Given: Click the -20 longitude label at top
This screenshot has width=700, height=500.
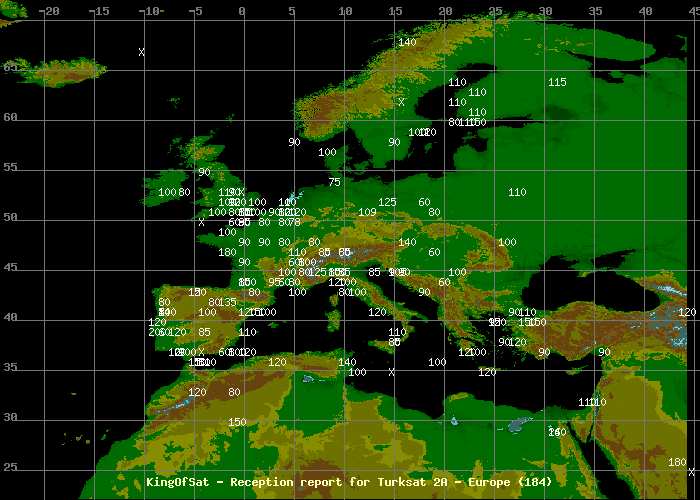Looking at the screenshot, I should point(48,12).
